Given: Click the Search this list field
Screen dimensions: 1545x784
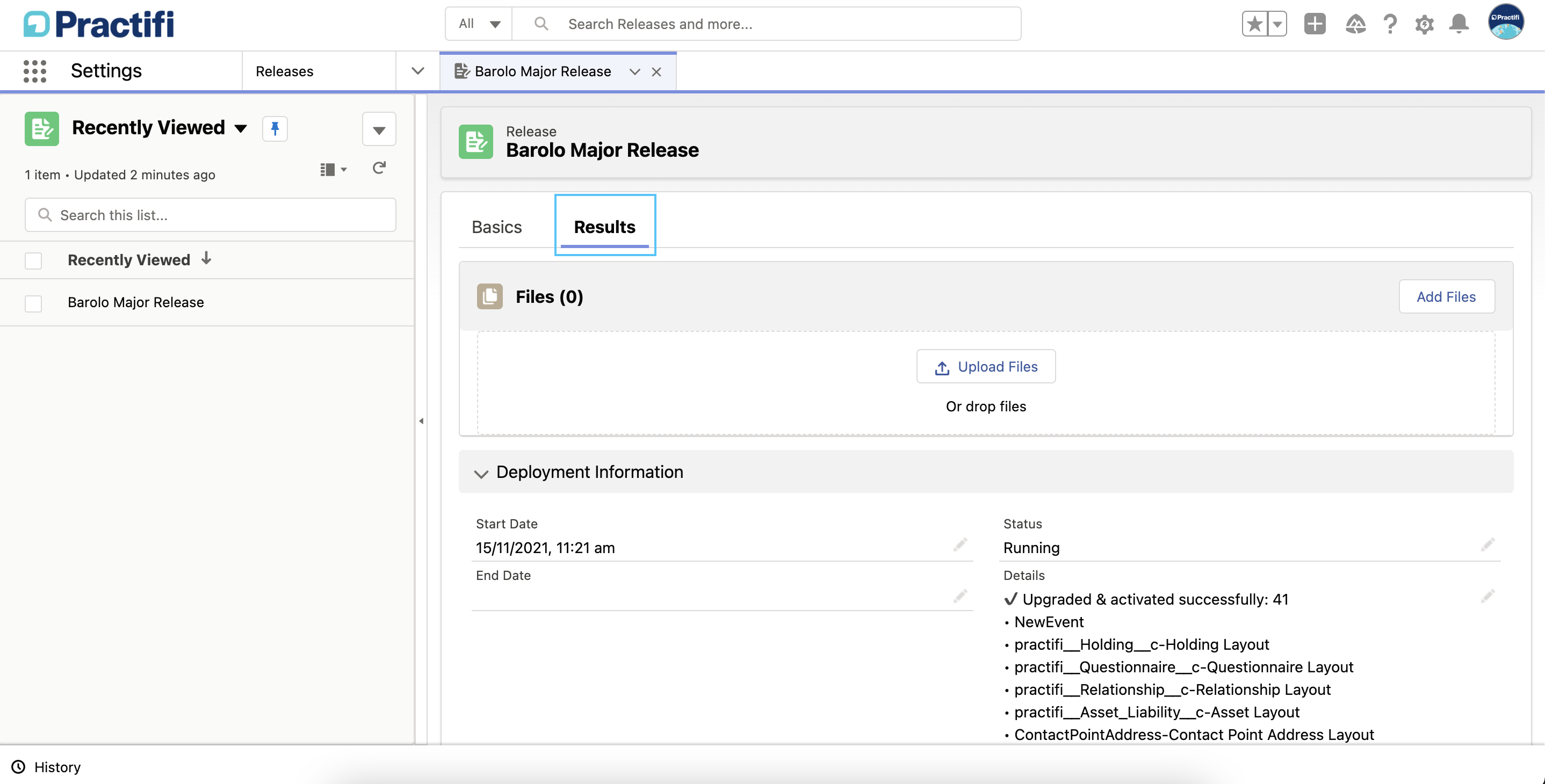Looking at the screenshot, I should coord(210,215).
